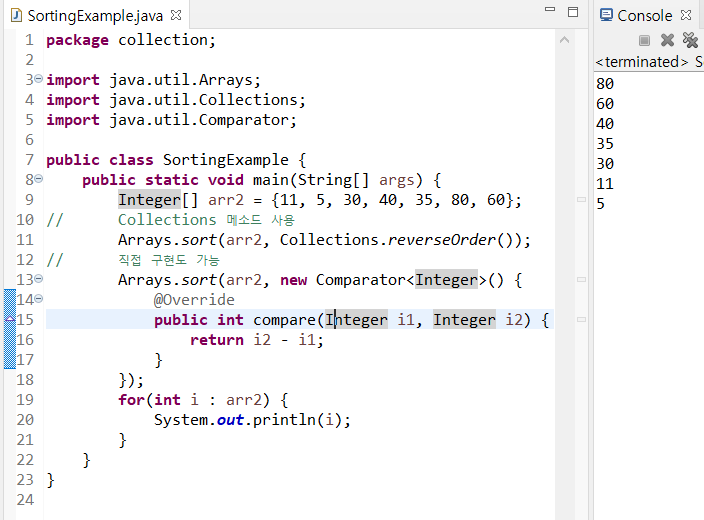The width and height of the screenshot is (704, 520).
Task: Click 'reverseOrder' on line 11
Action: (442, 240)
